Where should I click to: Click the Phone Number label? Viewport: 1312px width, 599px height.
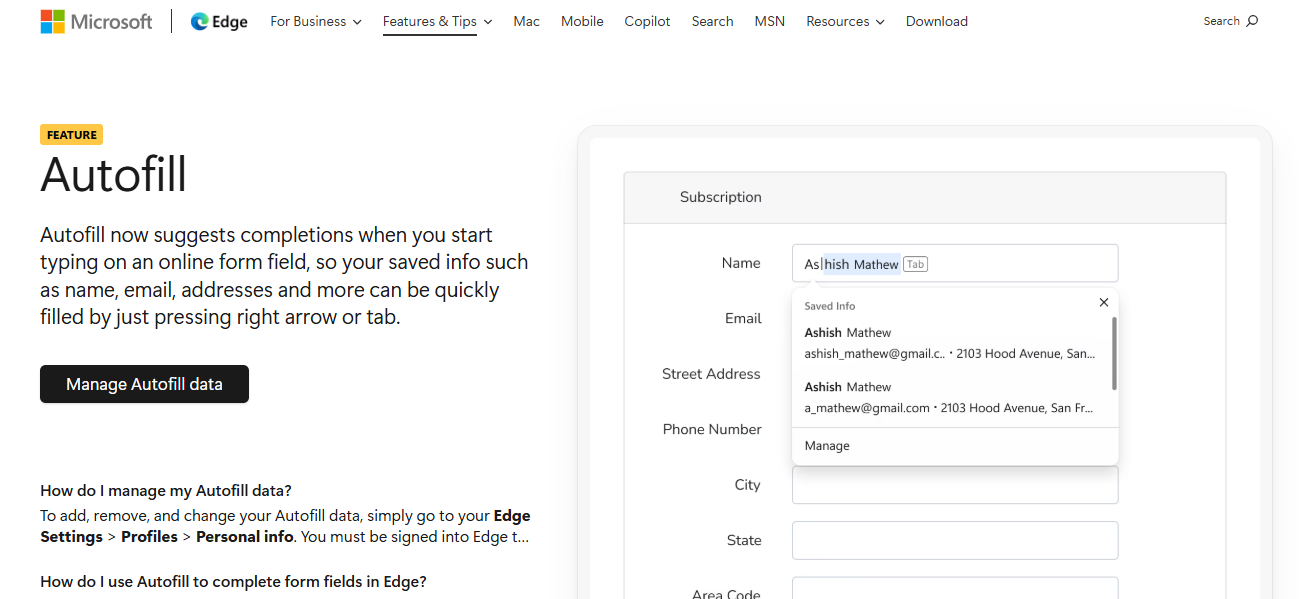click(712, 429)
